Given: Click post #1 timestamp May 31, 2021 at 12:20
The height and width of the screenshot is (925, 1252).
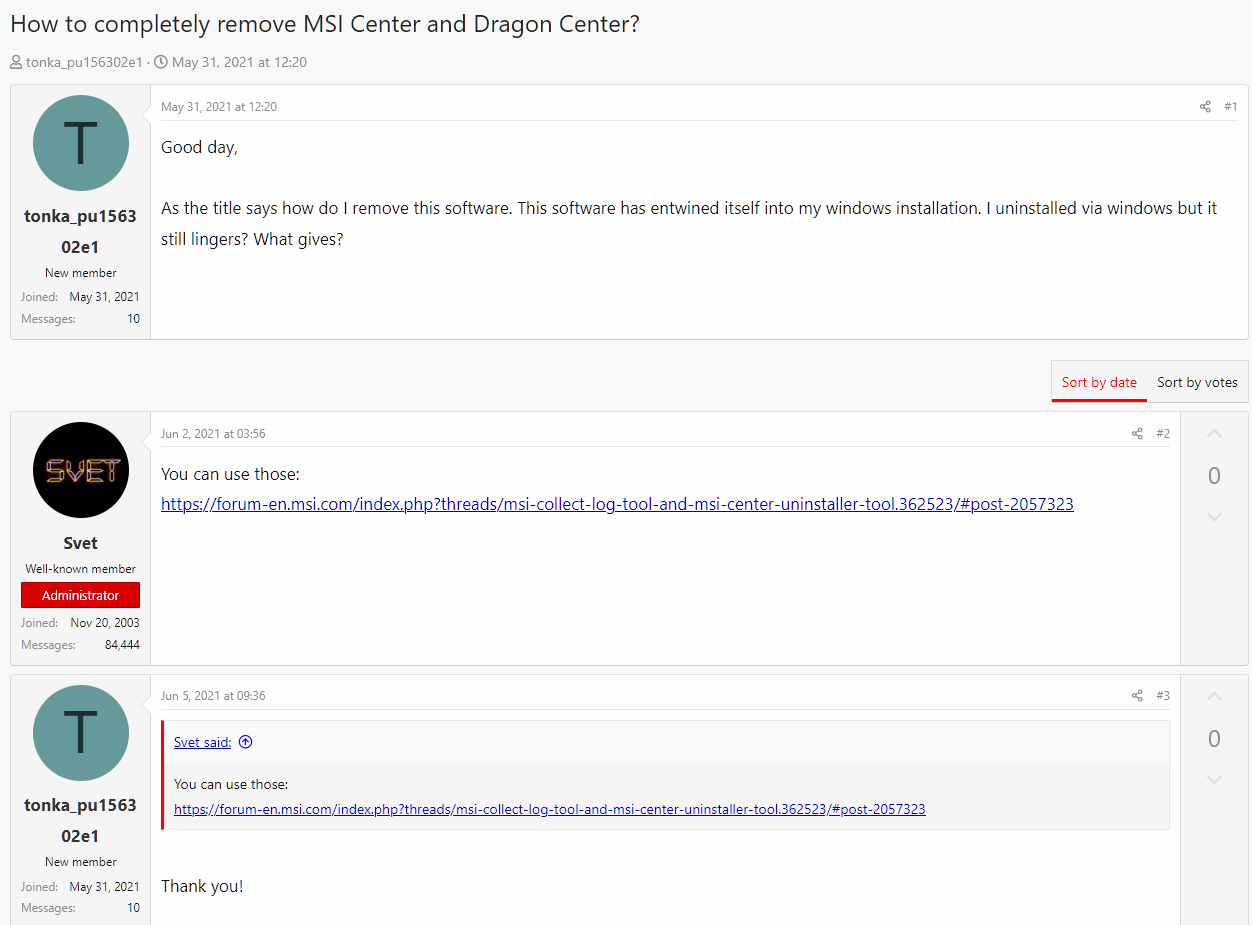Looking at the screenshot, I should [219, 107].
